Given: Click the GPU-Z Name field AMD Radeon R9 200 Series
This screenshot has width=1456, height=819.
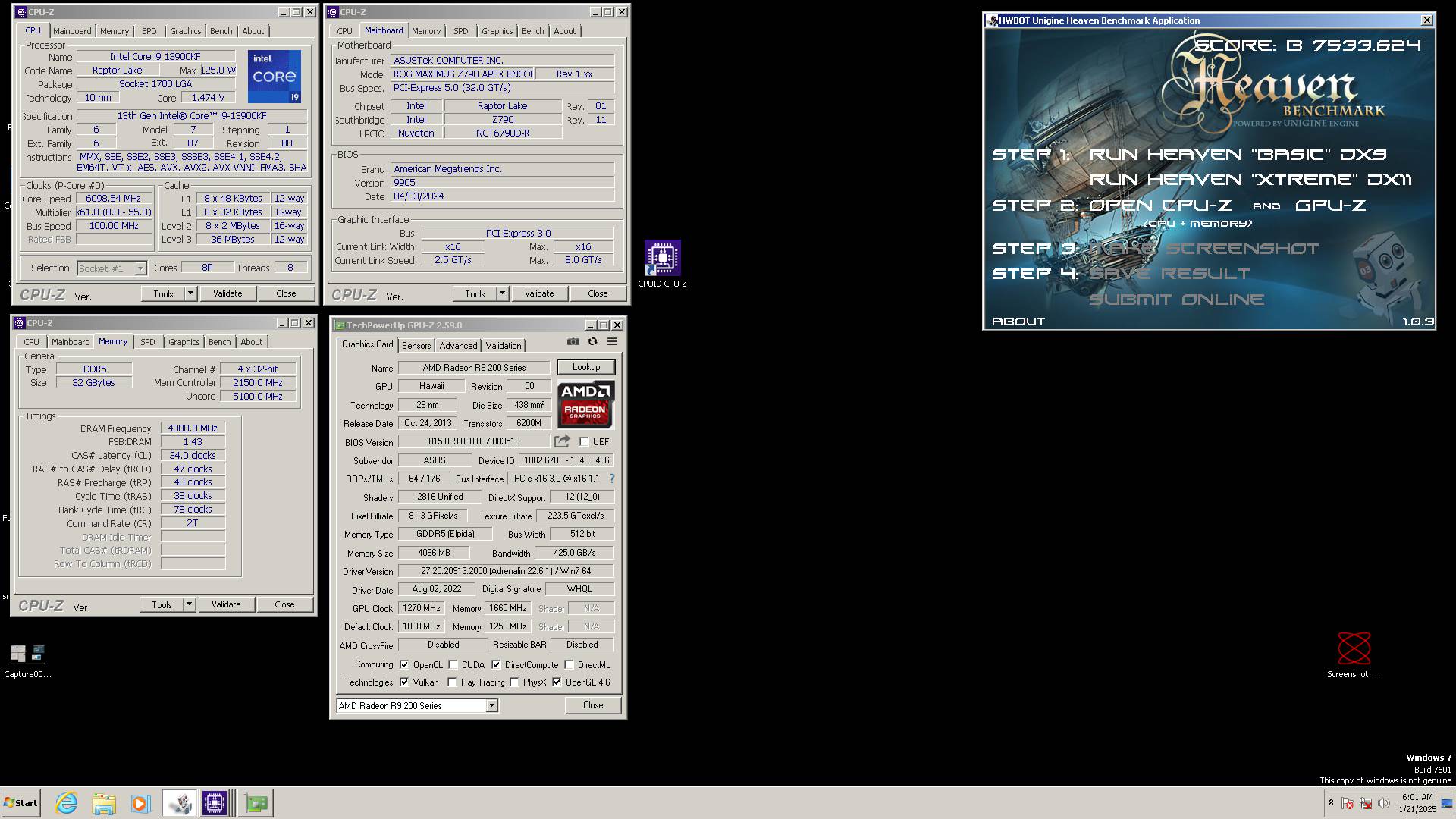Looking at the screenshot, I should coord(474,368).
